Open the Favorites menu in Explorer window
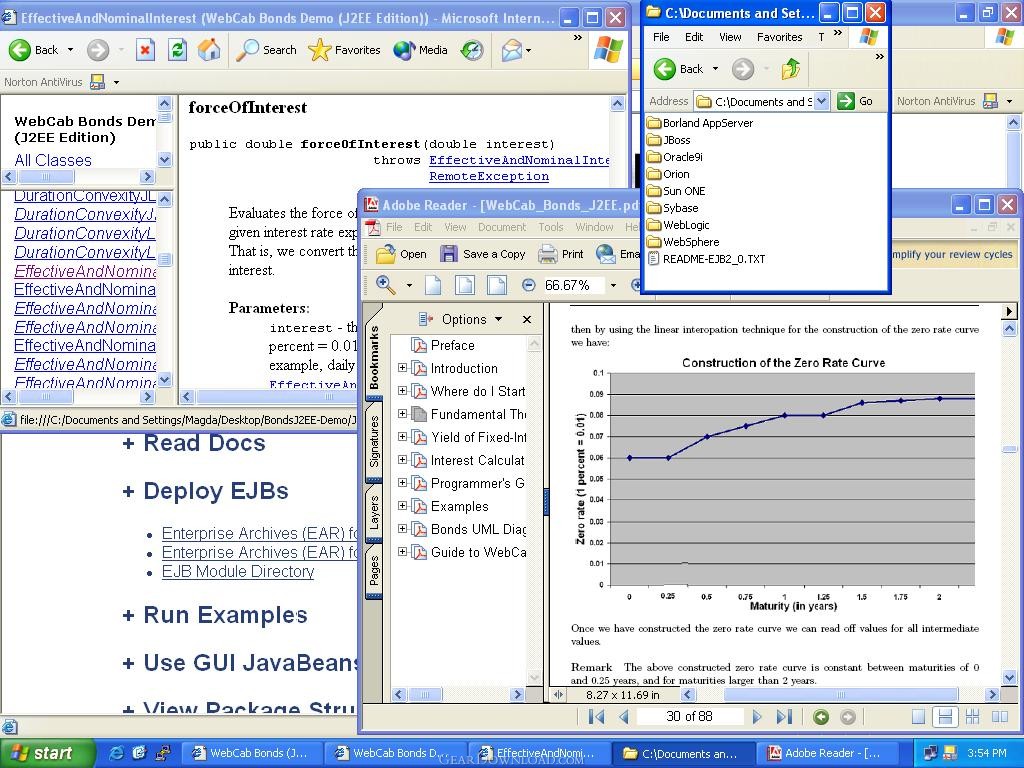 tap(779, 37)
